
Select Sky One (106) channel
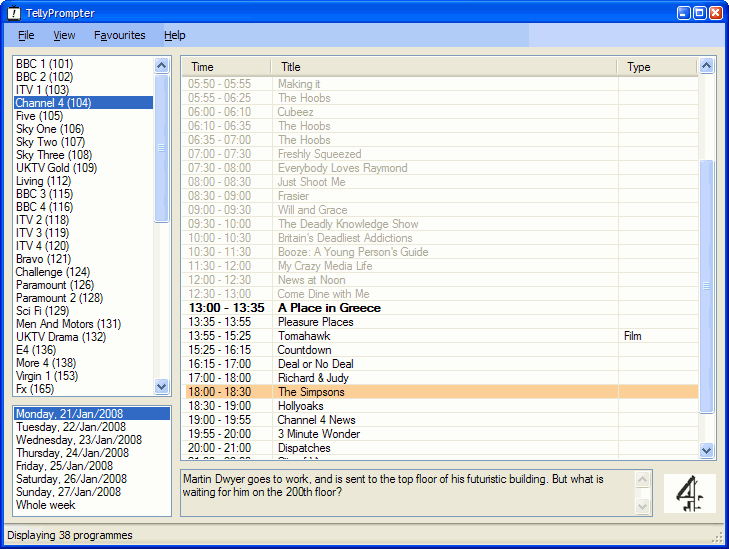pyautogui.click(x=84, y=129)
